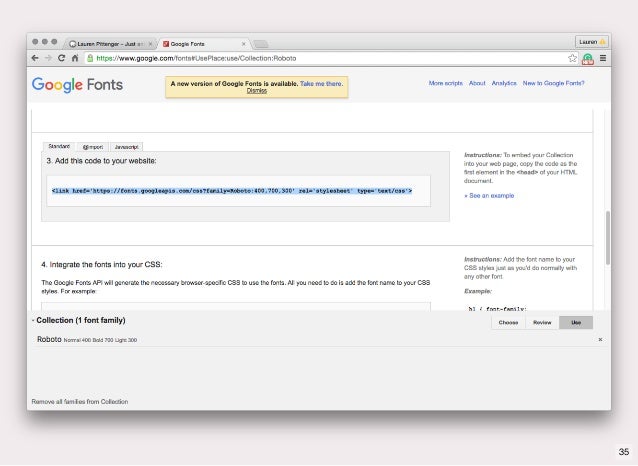Viewport: 638px width, 466px height.
Task: Switch to the Javascript tab
Action: tap(127, 147)
